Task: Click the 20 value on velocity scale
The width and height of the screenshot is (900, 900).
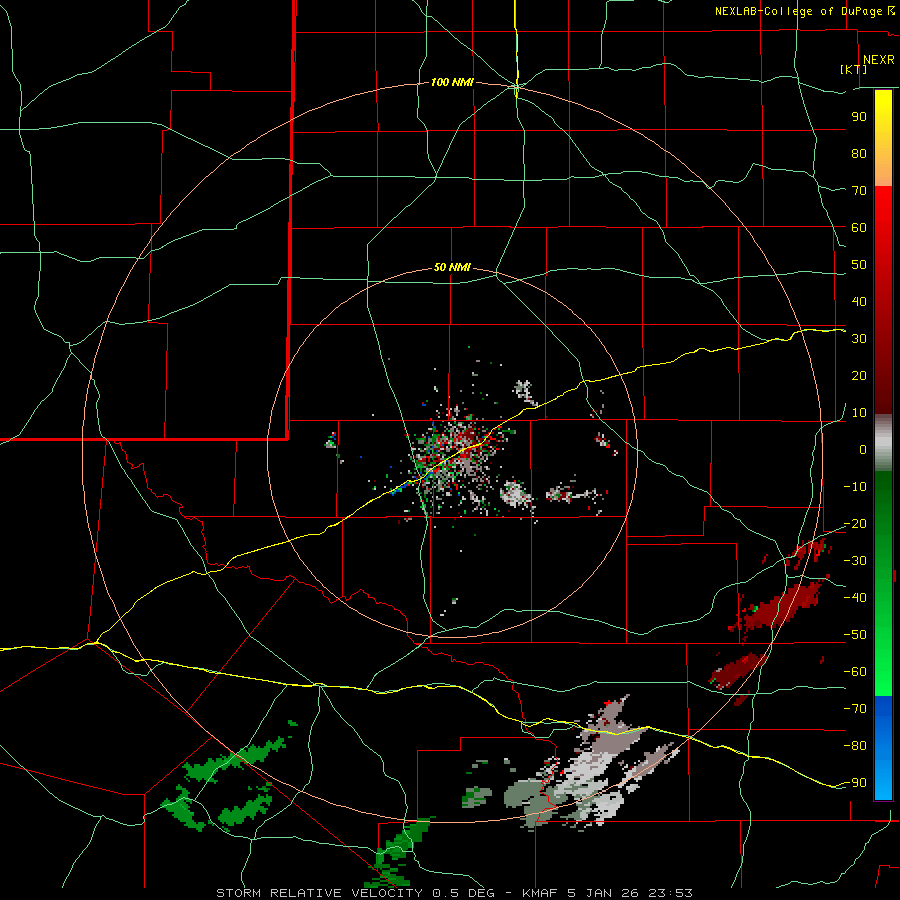Action: point(859,376)
